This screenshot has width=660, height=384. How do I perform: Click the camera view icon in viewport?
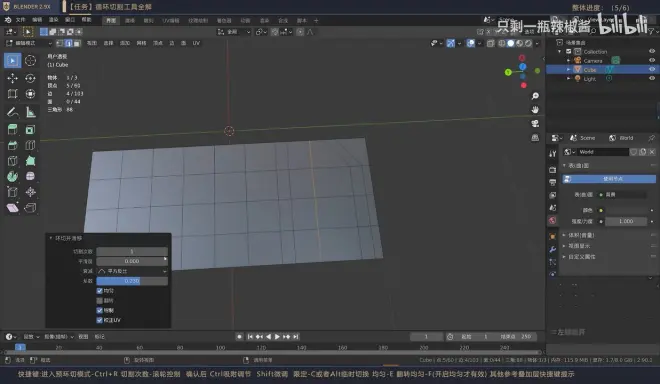[x=535, y=123]
